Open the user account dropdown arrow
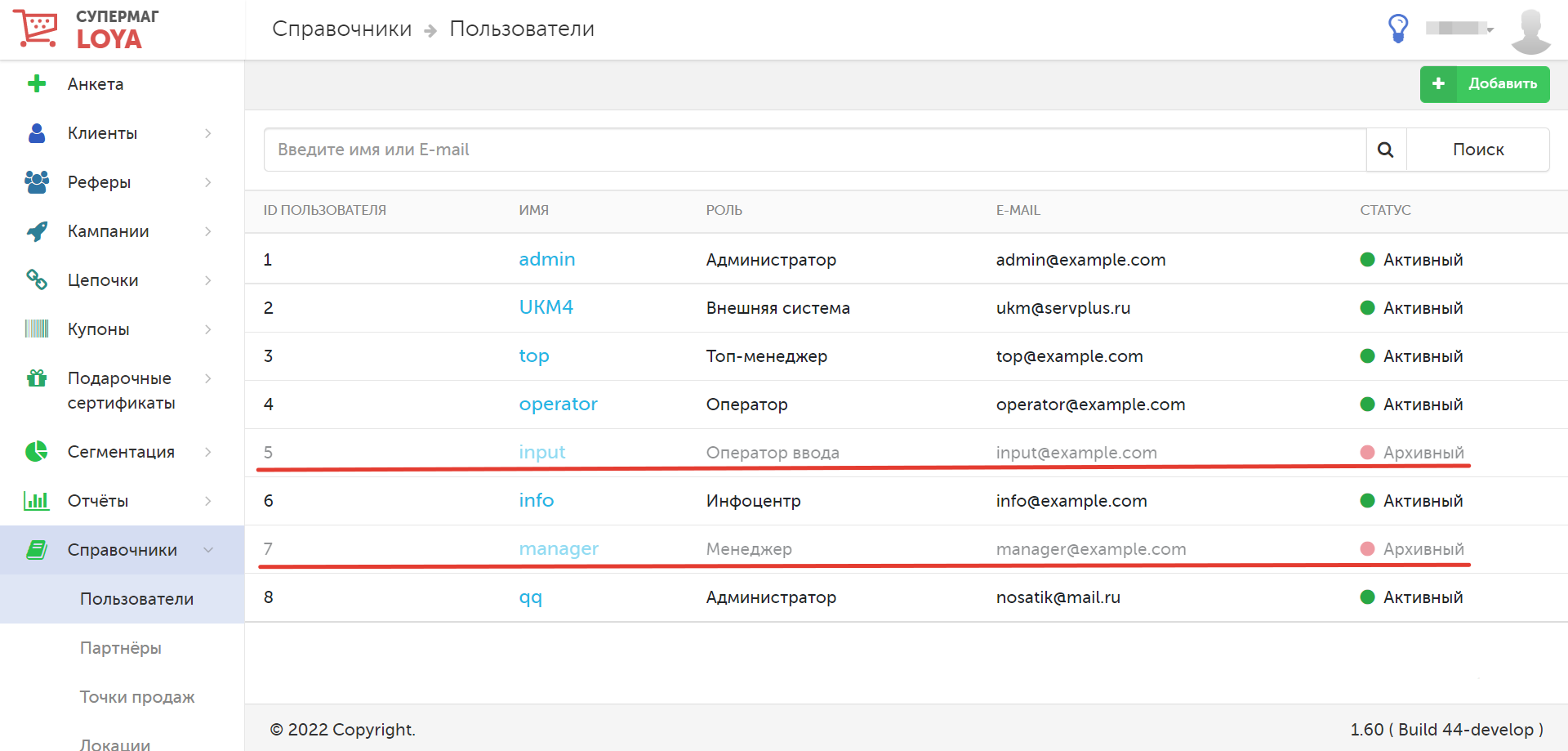 tap(1490, 29)
